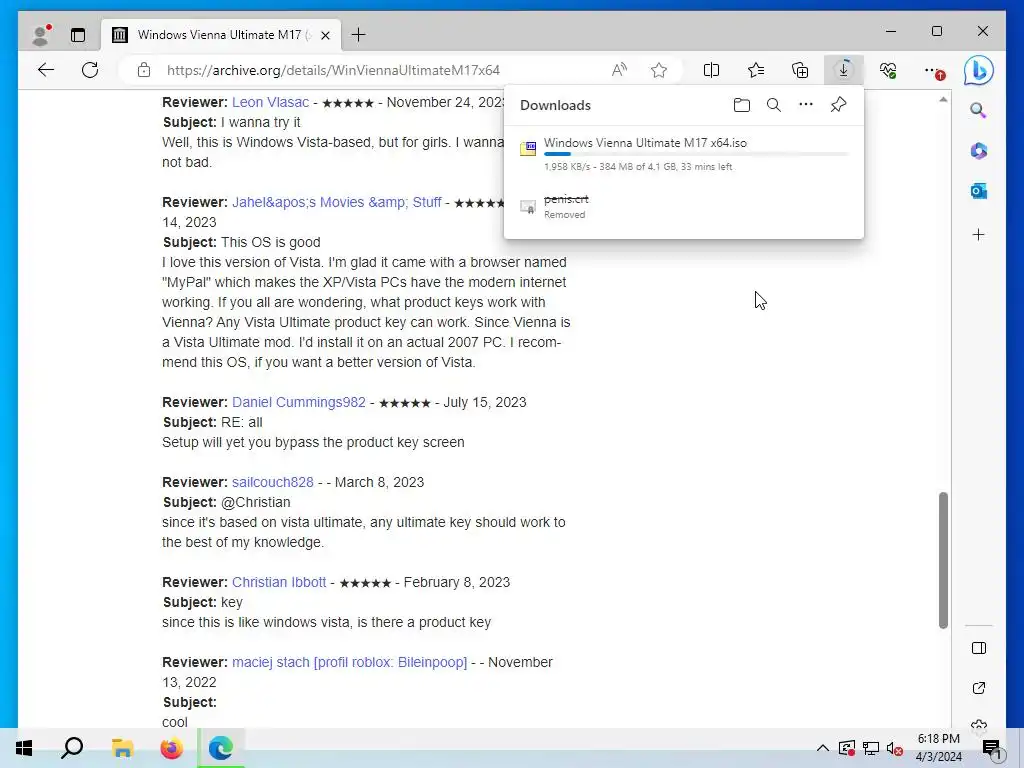This screenshot has height=768, width=1024.
Task: Open reviewer maciej stach profile link
Action: click(349, 662)
